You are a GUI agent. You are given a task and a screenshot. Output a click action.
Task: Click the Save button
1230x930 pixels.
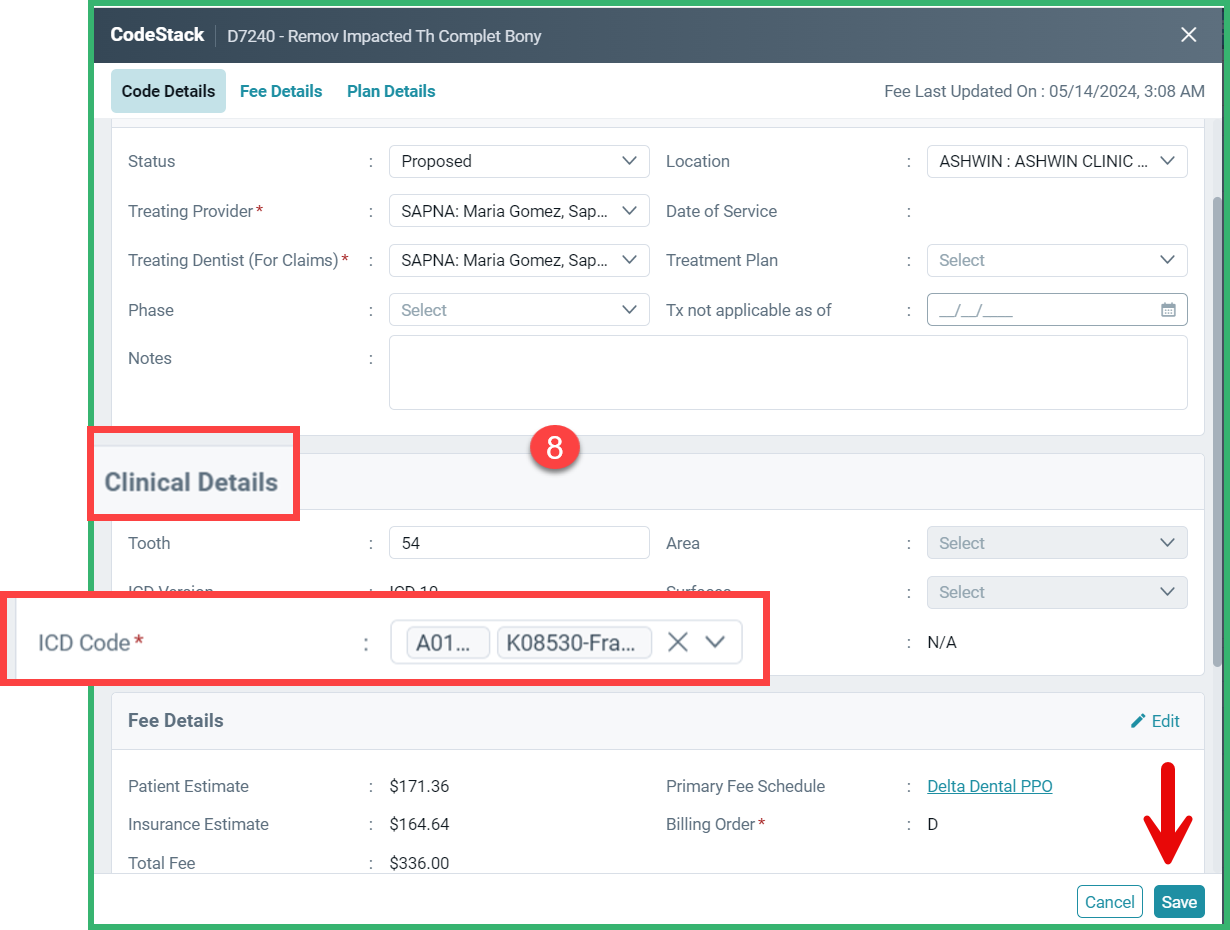pyautogui.click(x=1179, y=901)
